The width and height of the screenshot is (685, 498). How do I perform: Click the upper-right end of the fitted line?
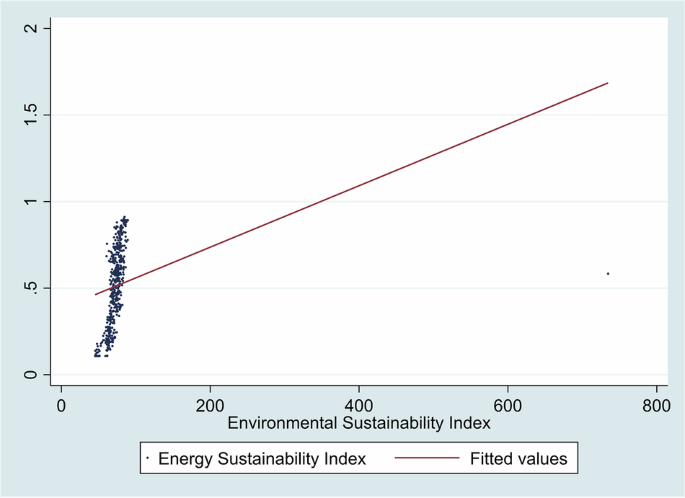(607, 83)
